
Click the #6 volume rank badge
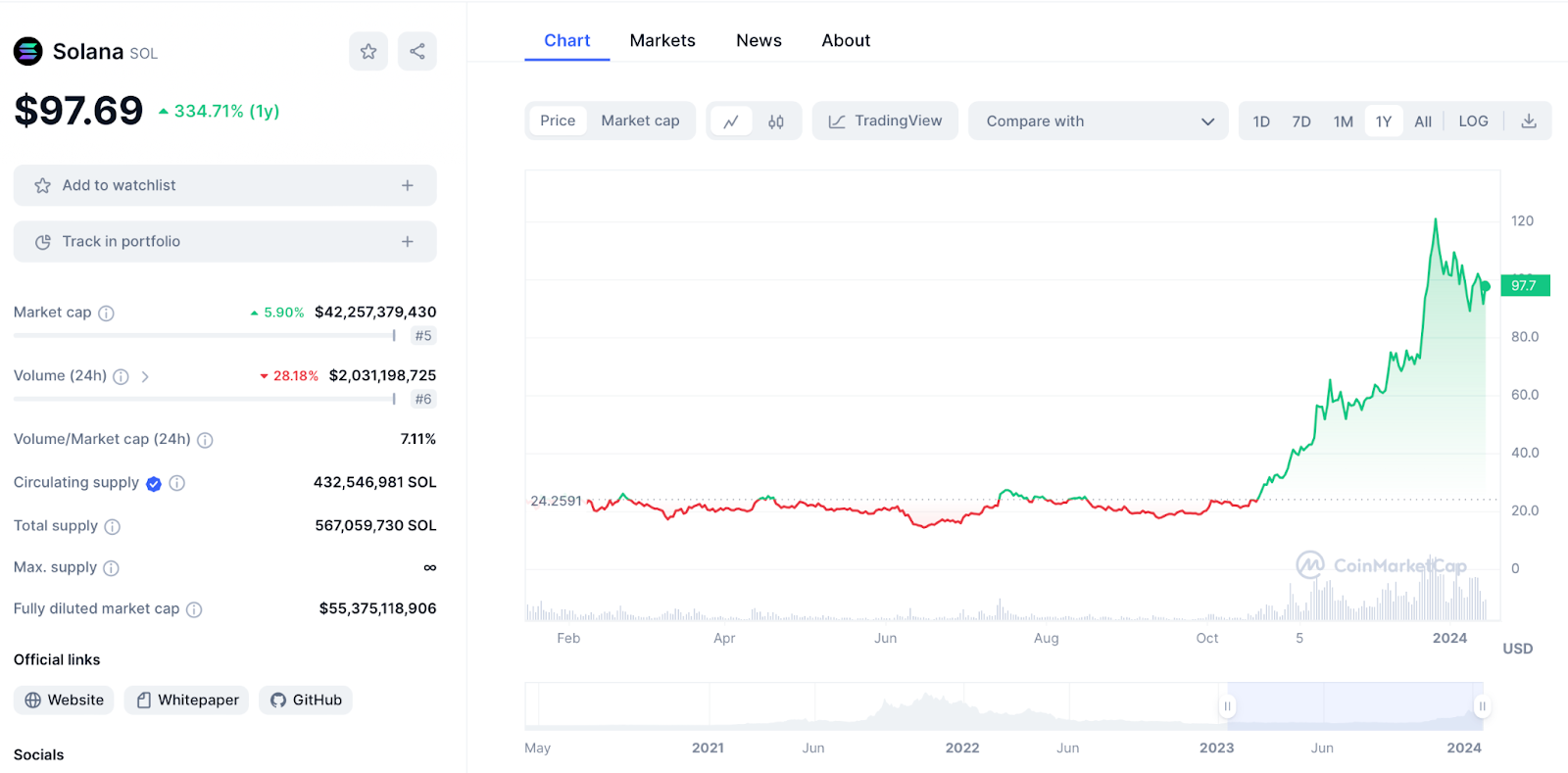(423, 399)
